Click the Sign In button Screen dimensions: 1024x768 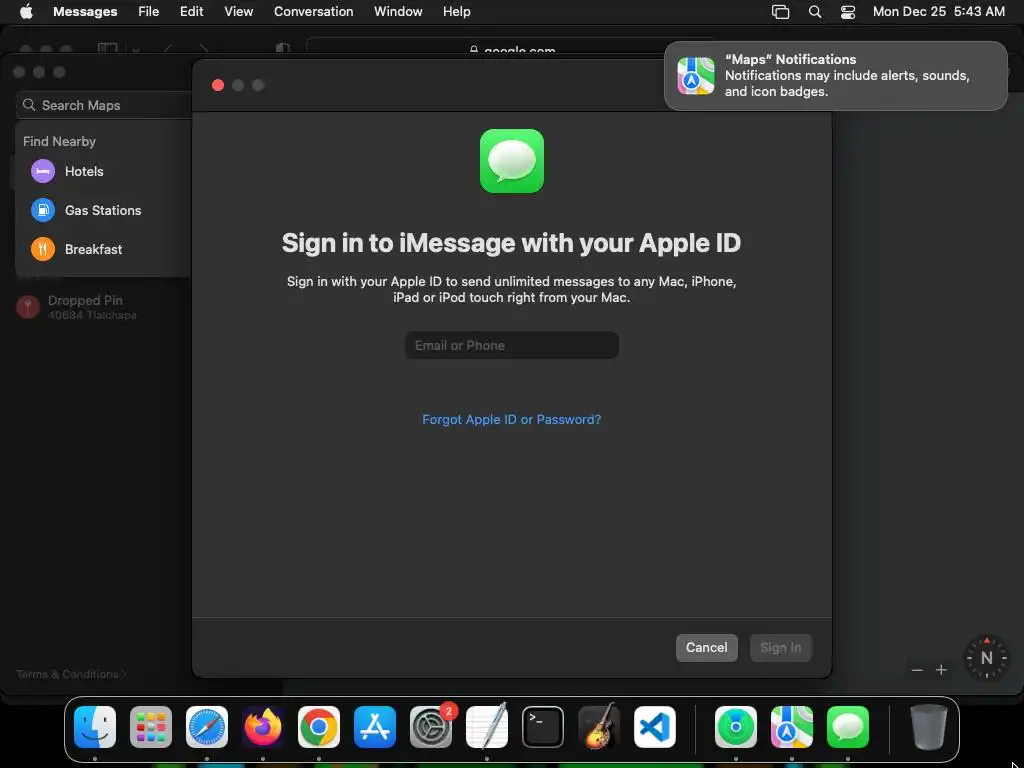point(780,647)
